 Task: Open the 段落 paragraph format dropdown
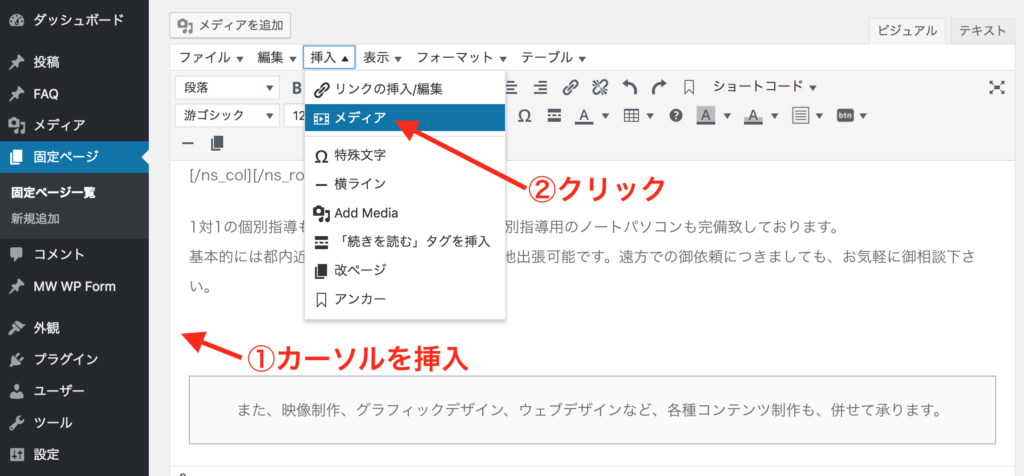point(226,87)
